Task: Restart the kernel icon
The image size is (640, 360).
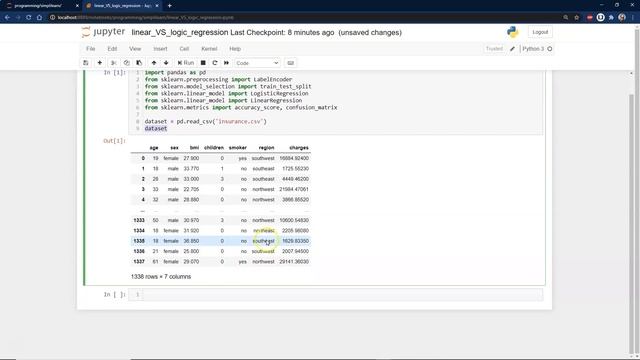Action: (215, 63)
